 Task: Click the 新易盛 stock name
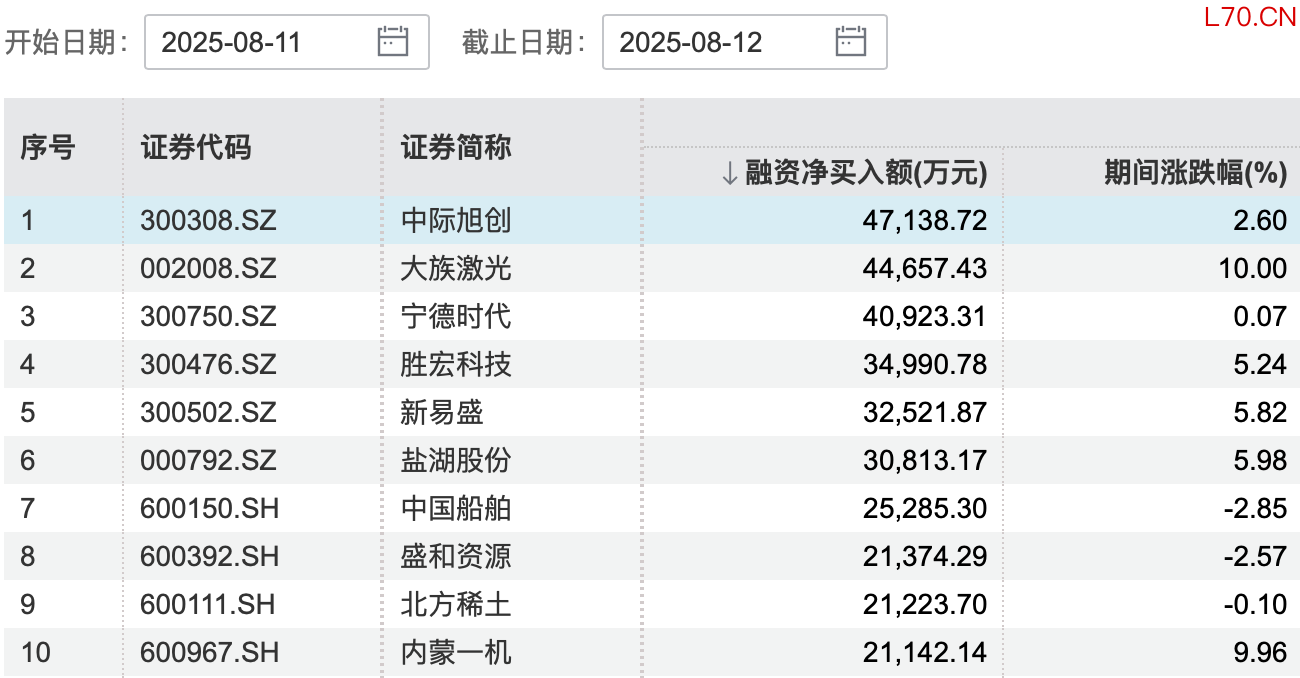point(442,412)
